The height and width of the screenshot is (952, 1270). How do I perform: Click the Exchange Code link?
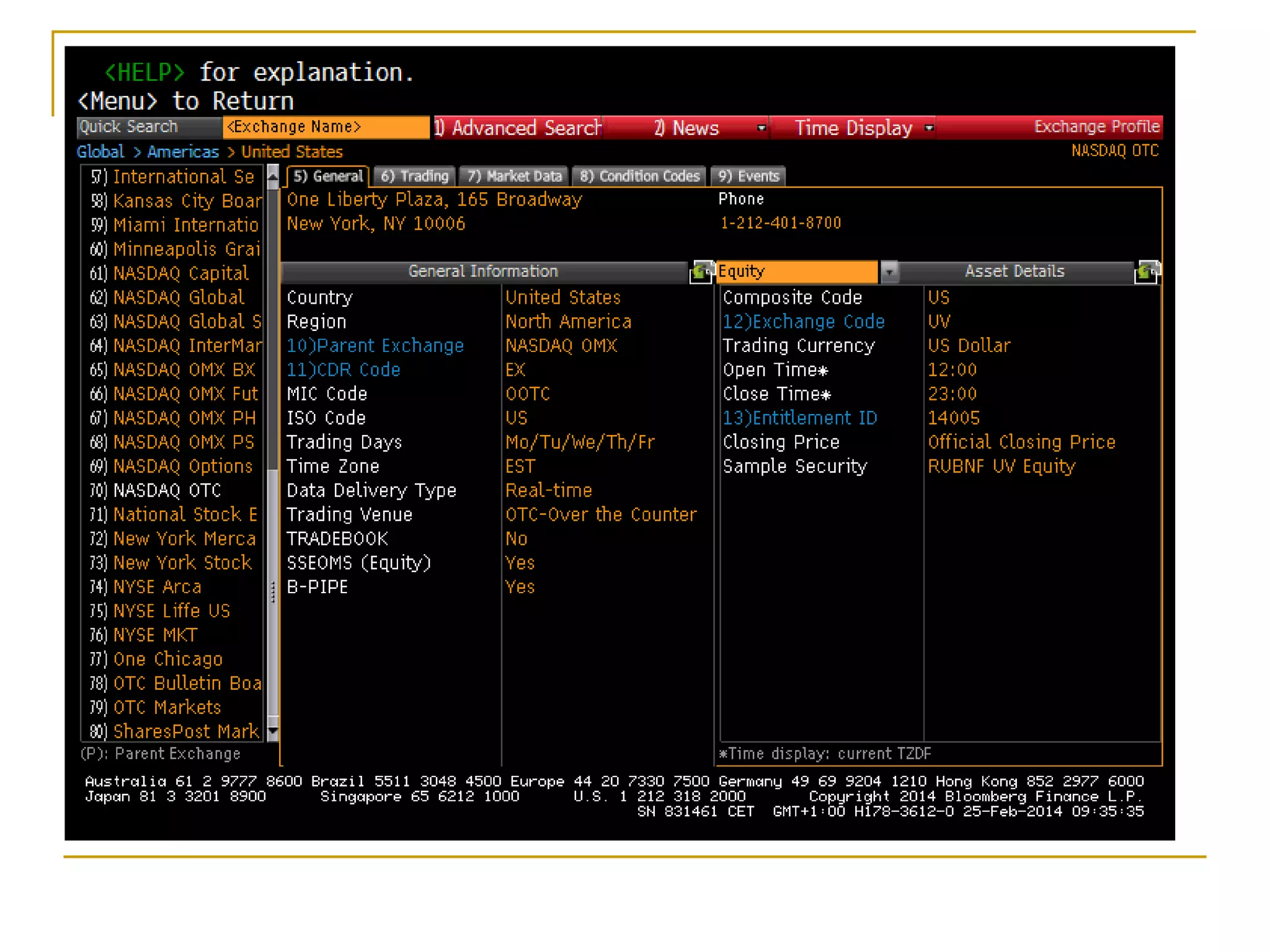tap(804, 322)
